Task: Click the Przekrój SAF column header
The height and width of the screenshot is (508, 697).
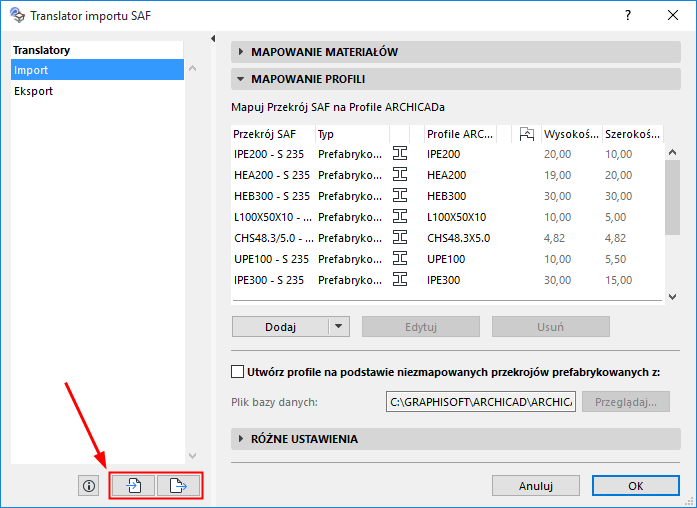Action: tap(273, 134)
